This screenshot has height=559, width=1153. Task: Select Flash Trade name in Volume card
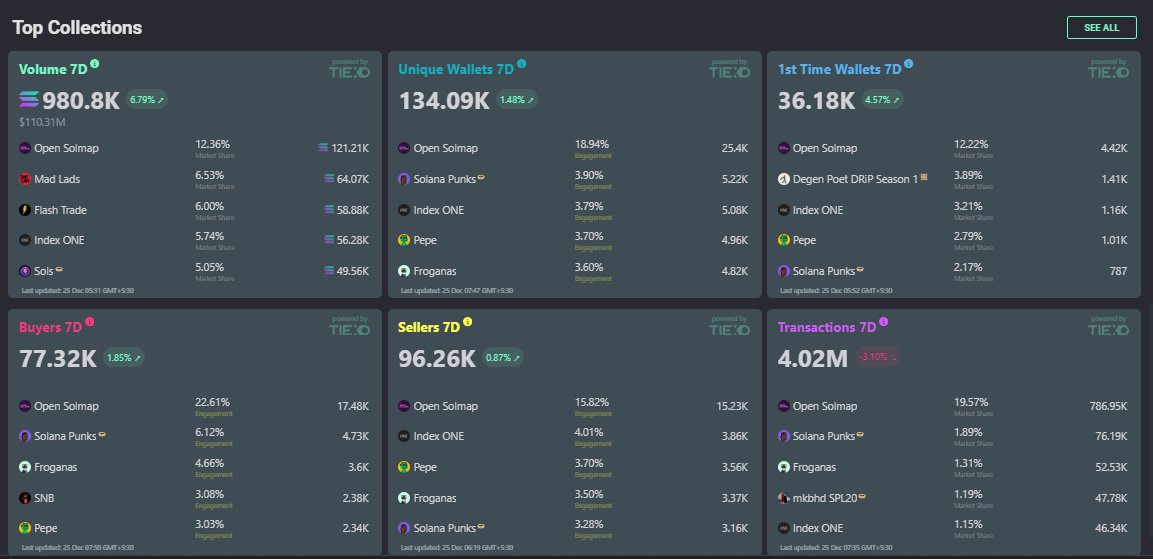click(60, 210)
